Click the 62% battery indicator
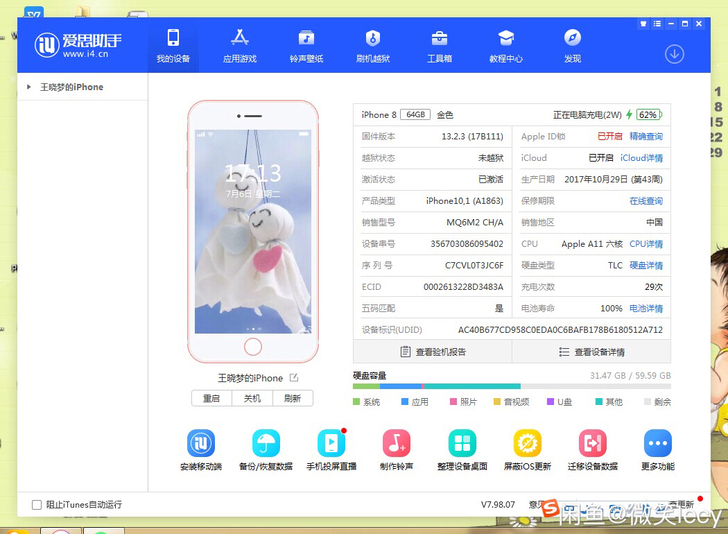The image size is (728, 534). point(649,114)
